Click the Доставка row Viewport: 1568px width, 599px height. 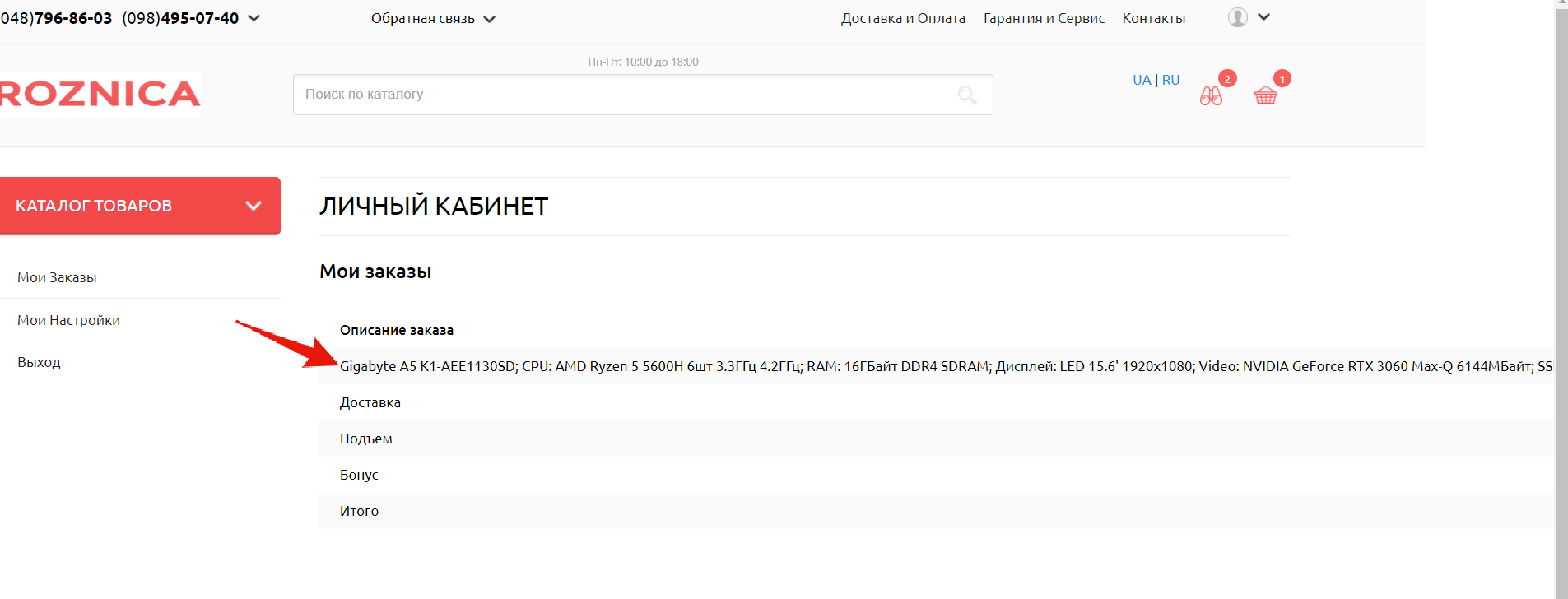[937, 402]
